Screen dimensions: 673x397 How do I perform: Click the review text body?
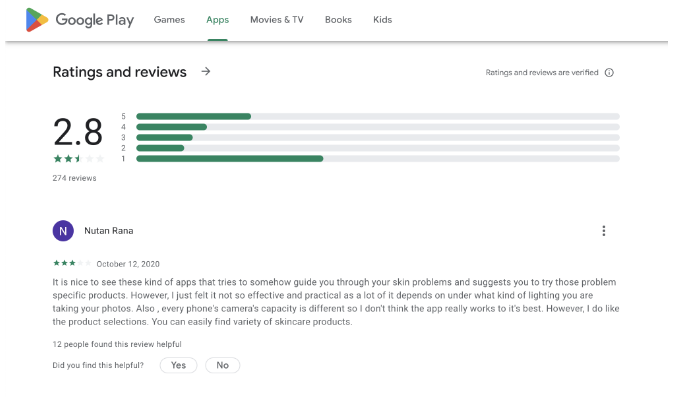336,302
